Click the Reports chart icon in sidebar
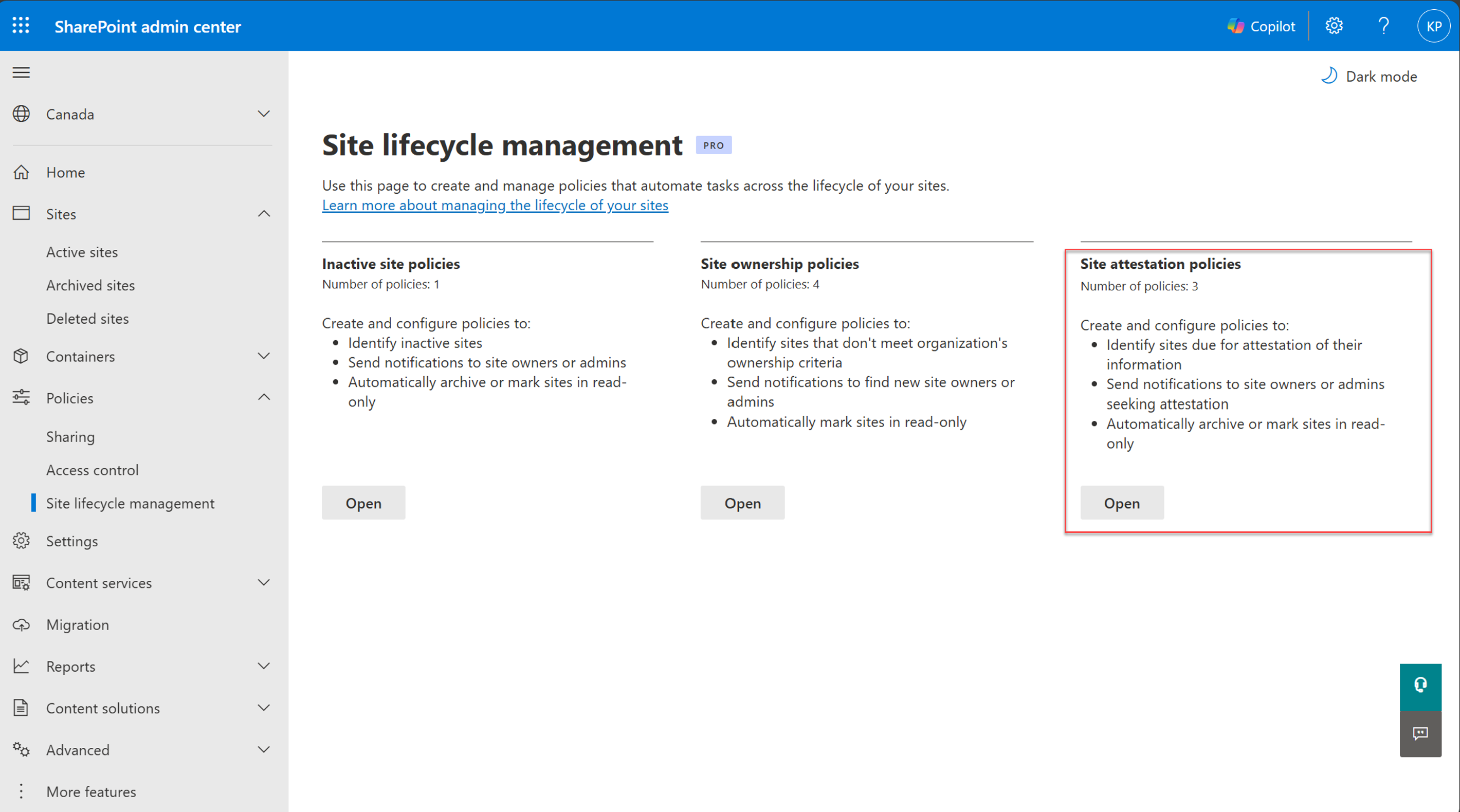 (21, 667)
